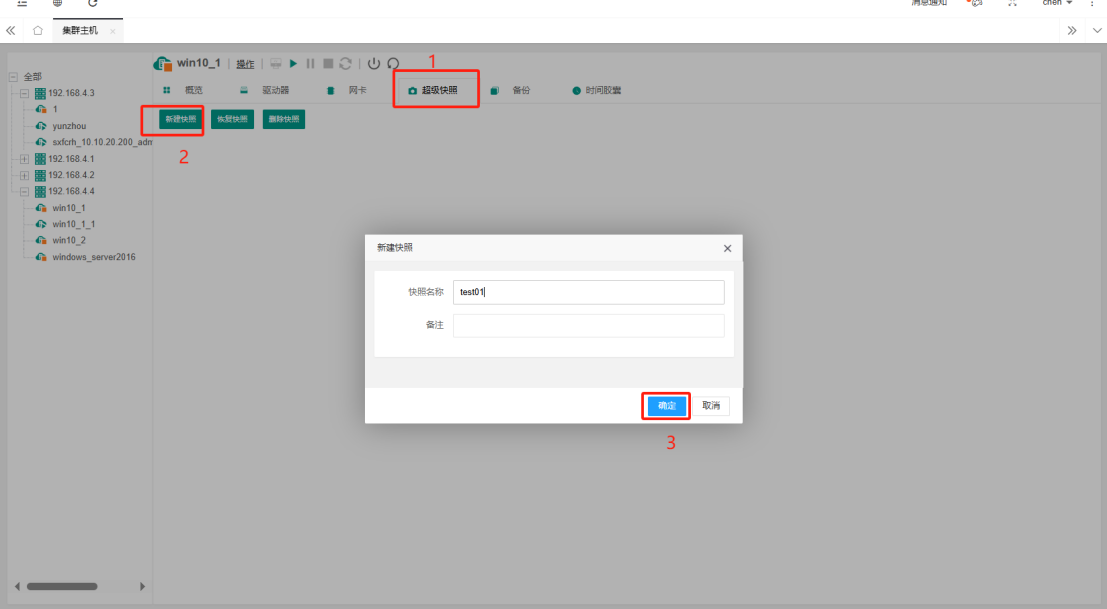Click the Play button to start win10_1
1107x609 pixels.
click(294, 64)
